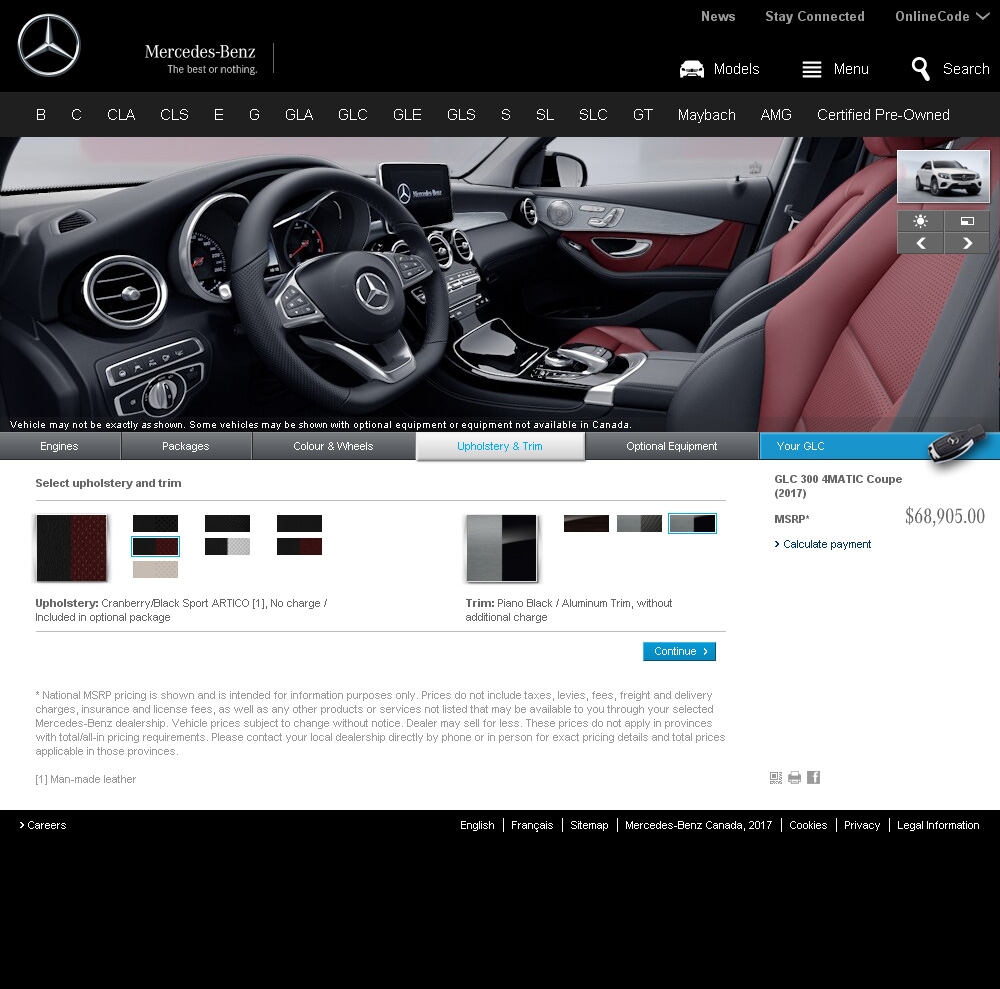Open the Menu hamburger icon
The image size is (1000, 989).
click(x=811, y=69)
